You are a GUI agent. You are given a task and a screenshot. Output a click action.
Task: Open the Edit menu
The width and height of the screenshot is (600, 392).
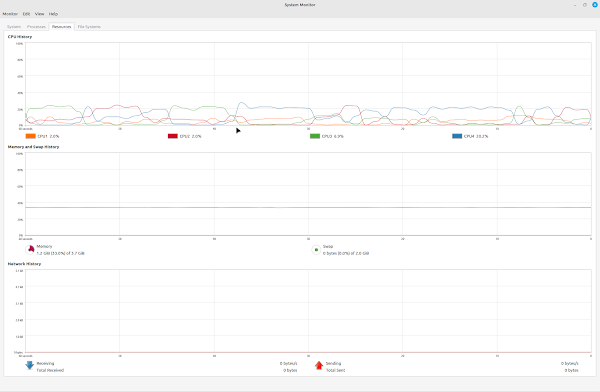pyautogui.click(x=26, y=14)
